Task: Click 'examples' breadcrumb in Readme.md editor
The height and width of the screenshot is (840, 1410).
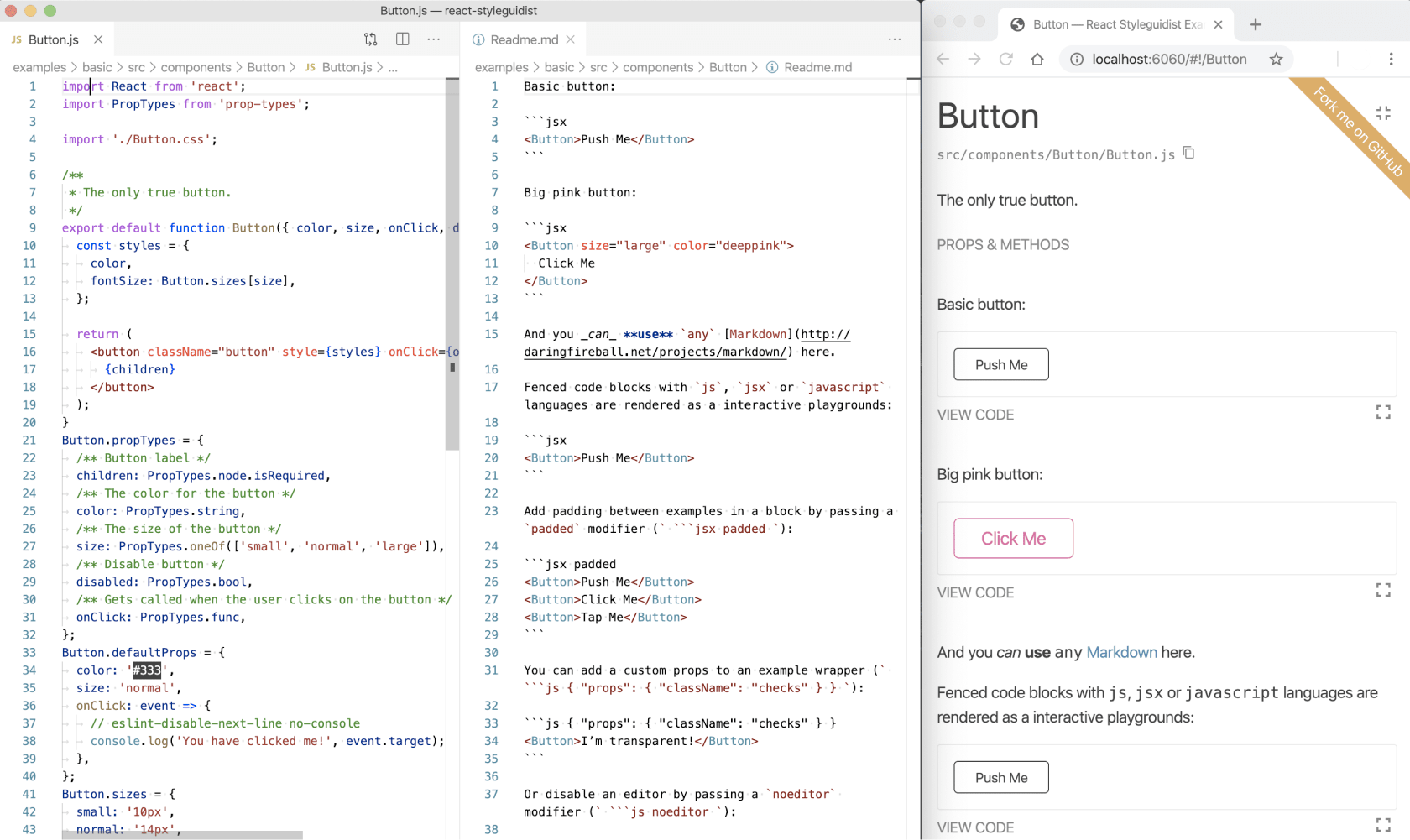Action: [502, 67]
